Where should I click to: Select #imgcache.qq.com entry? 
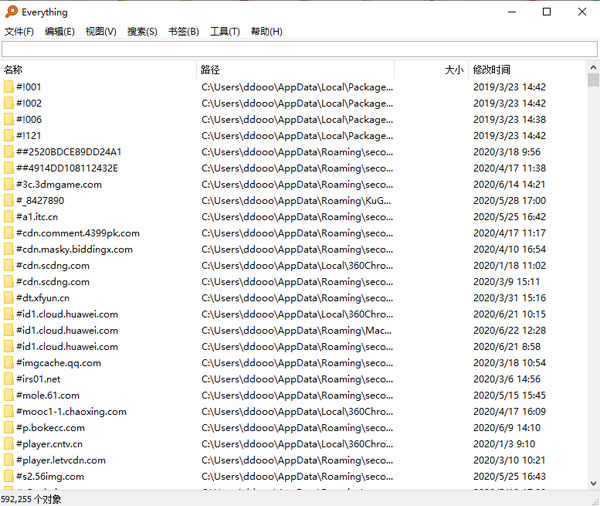tap(59, 363)
